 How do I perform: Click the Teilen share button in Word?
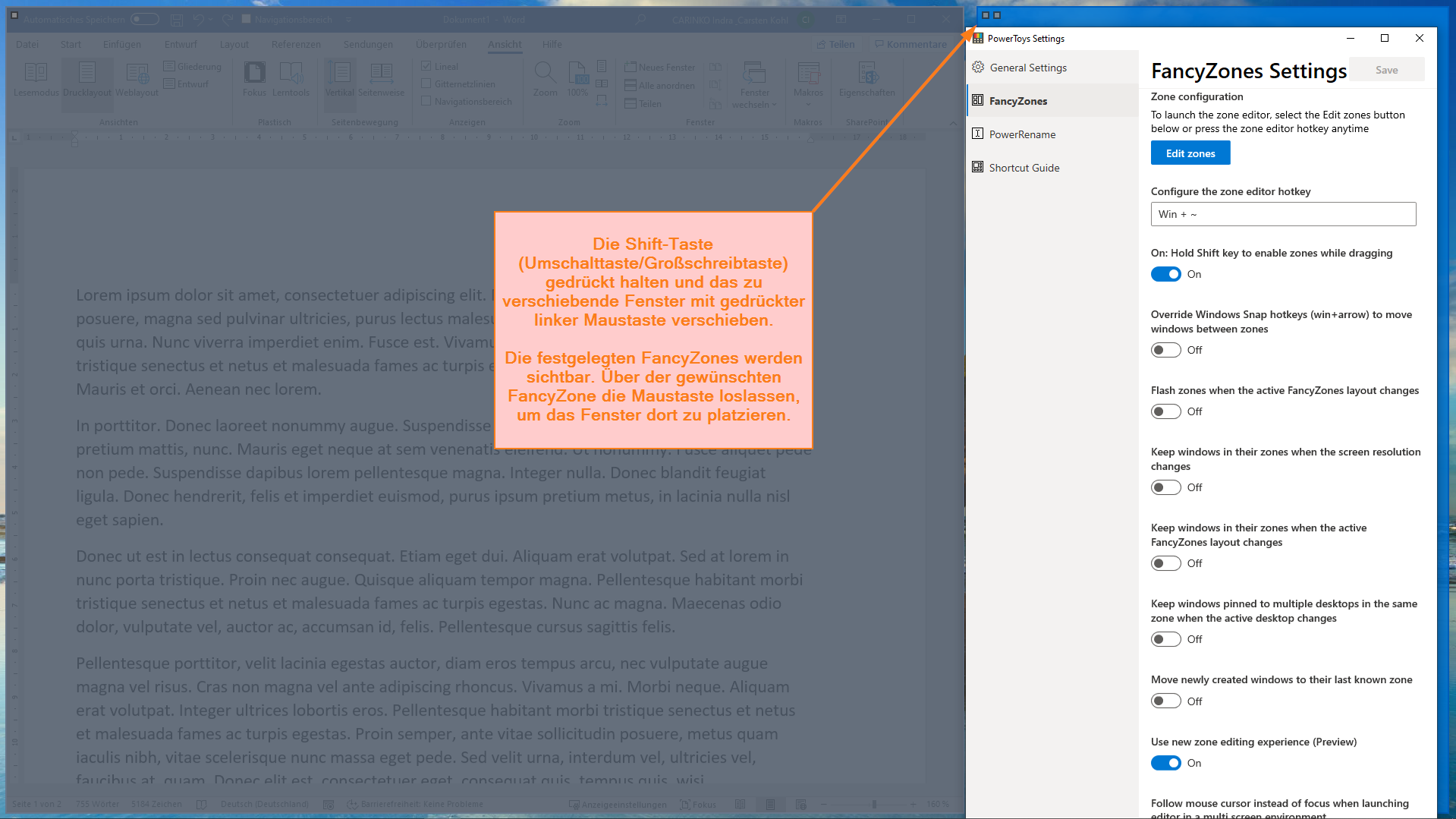click(x=835, y=44)
